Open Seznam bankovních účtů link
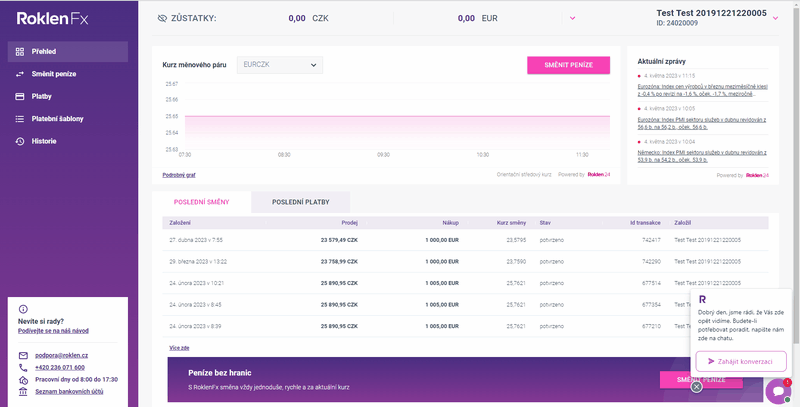This screenshot has height=407, width=800. 69,392
